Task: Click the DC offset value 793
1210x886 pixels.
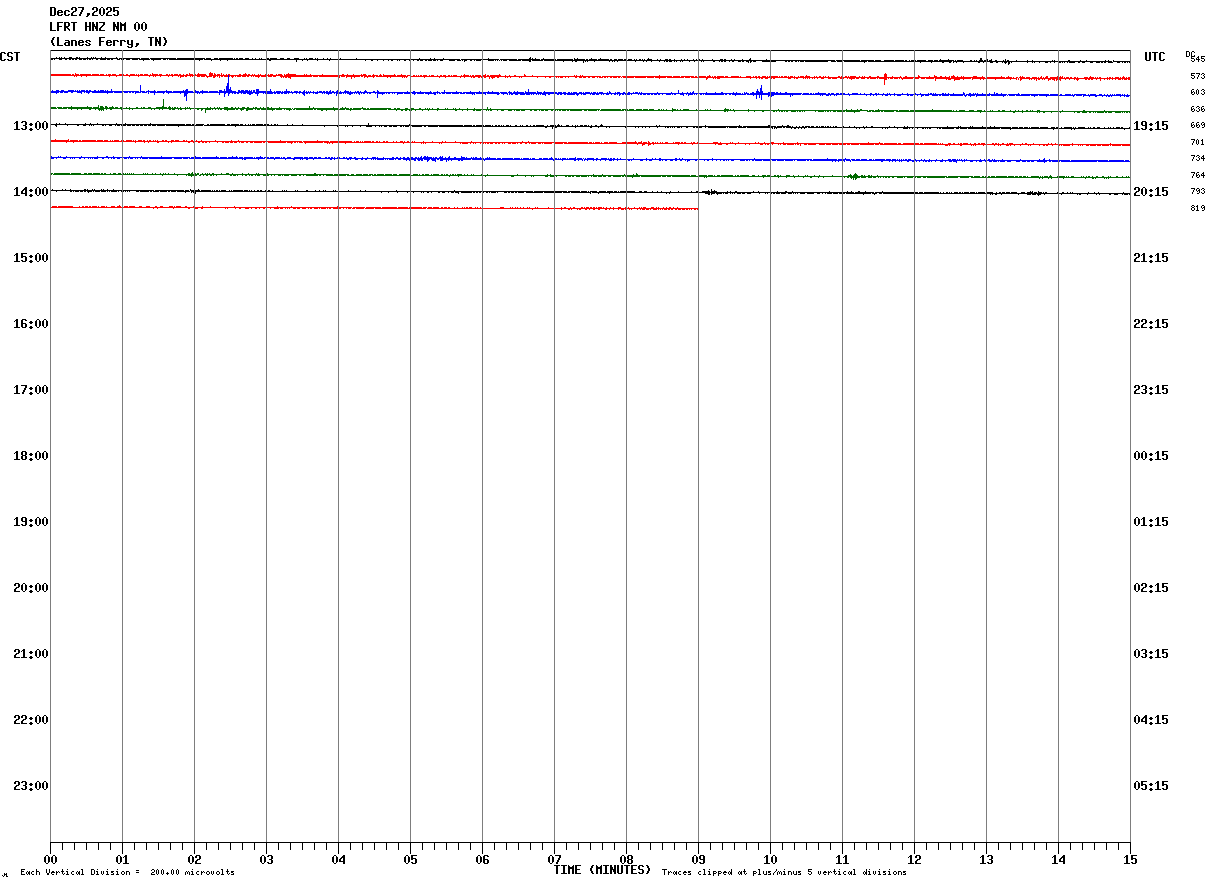Action: pyautogui.click(x=1198, y=191)
